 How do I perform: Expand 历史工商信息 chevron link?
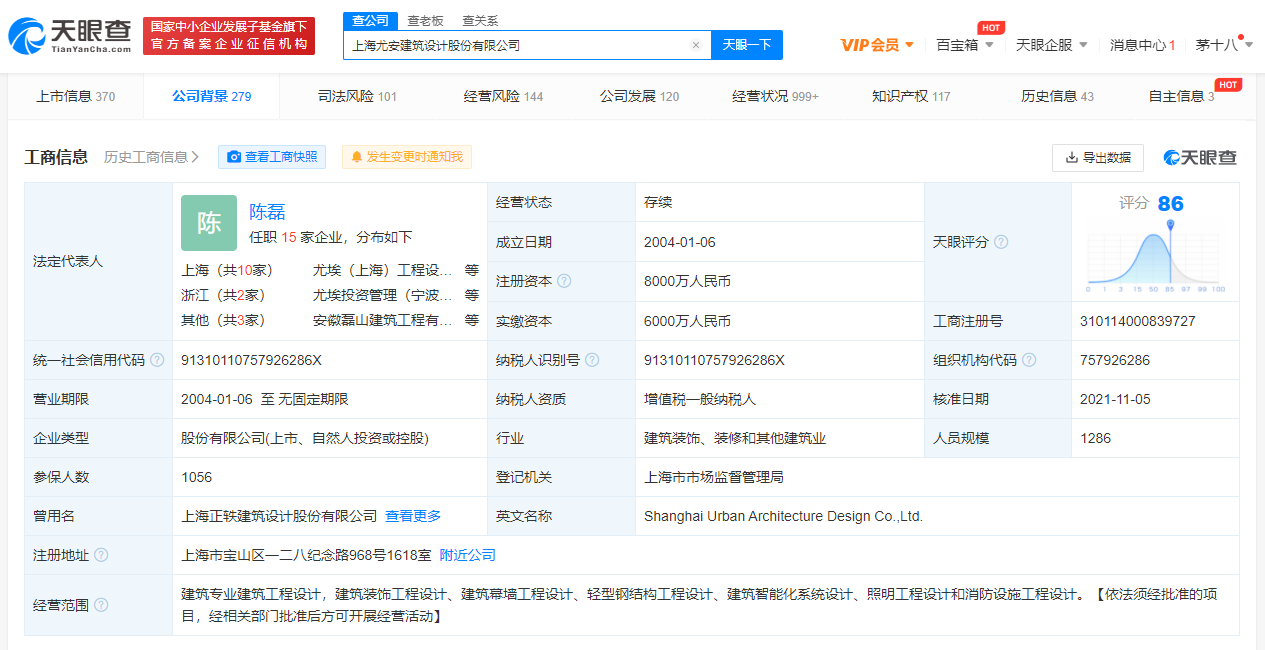tap(152, 157)
